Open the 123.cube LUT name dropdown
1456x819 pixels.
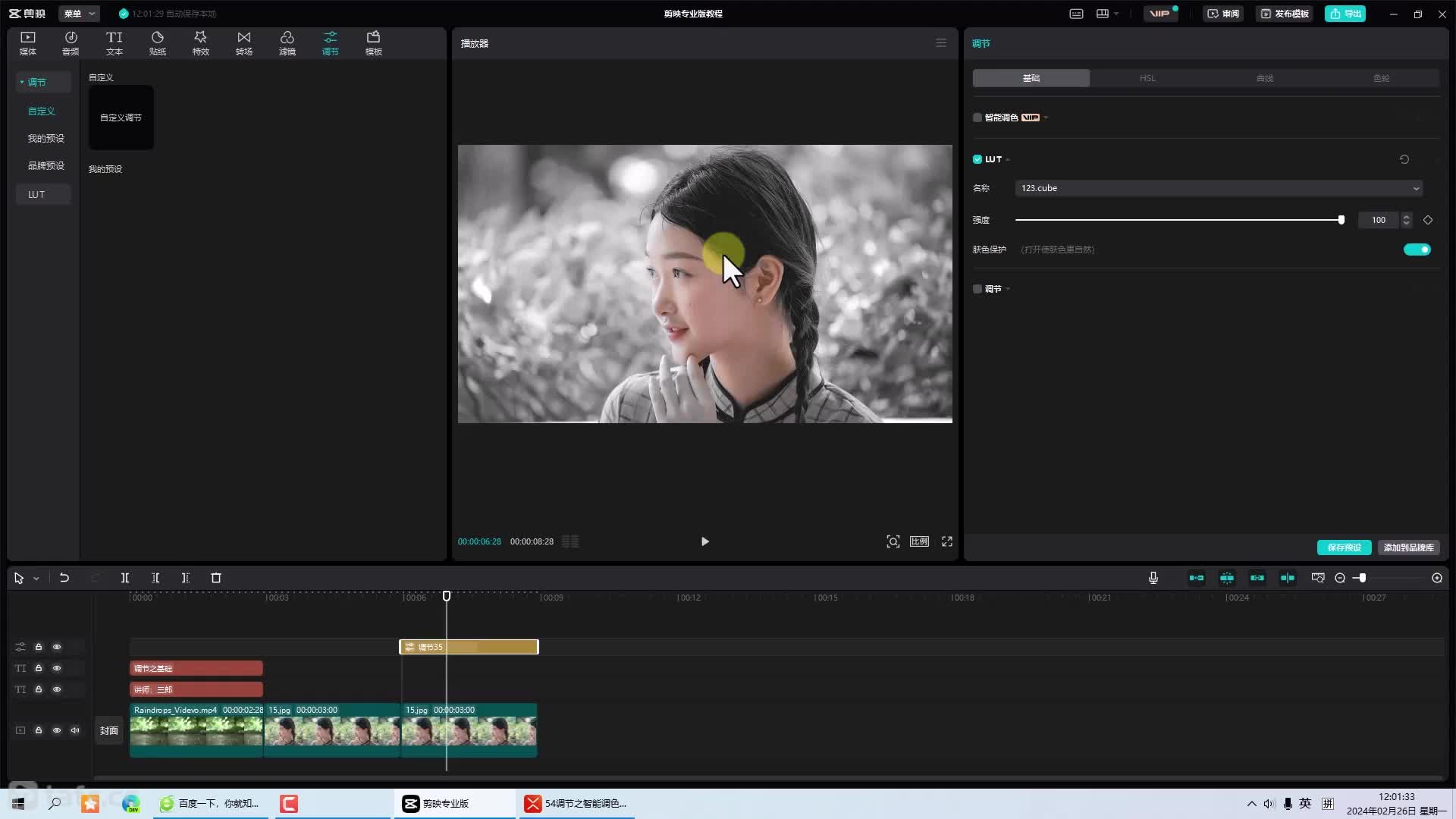[x=1218, y=188]
